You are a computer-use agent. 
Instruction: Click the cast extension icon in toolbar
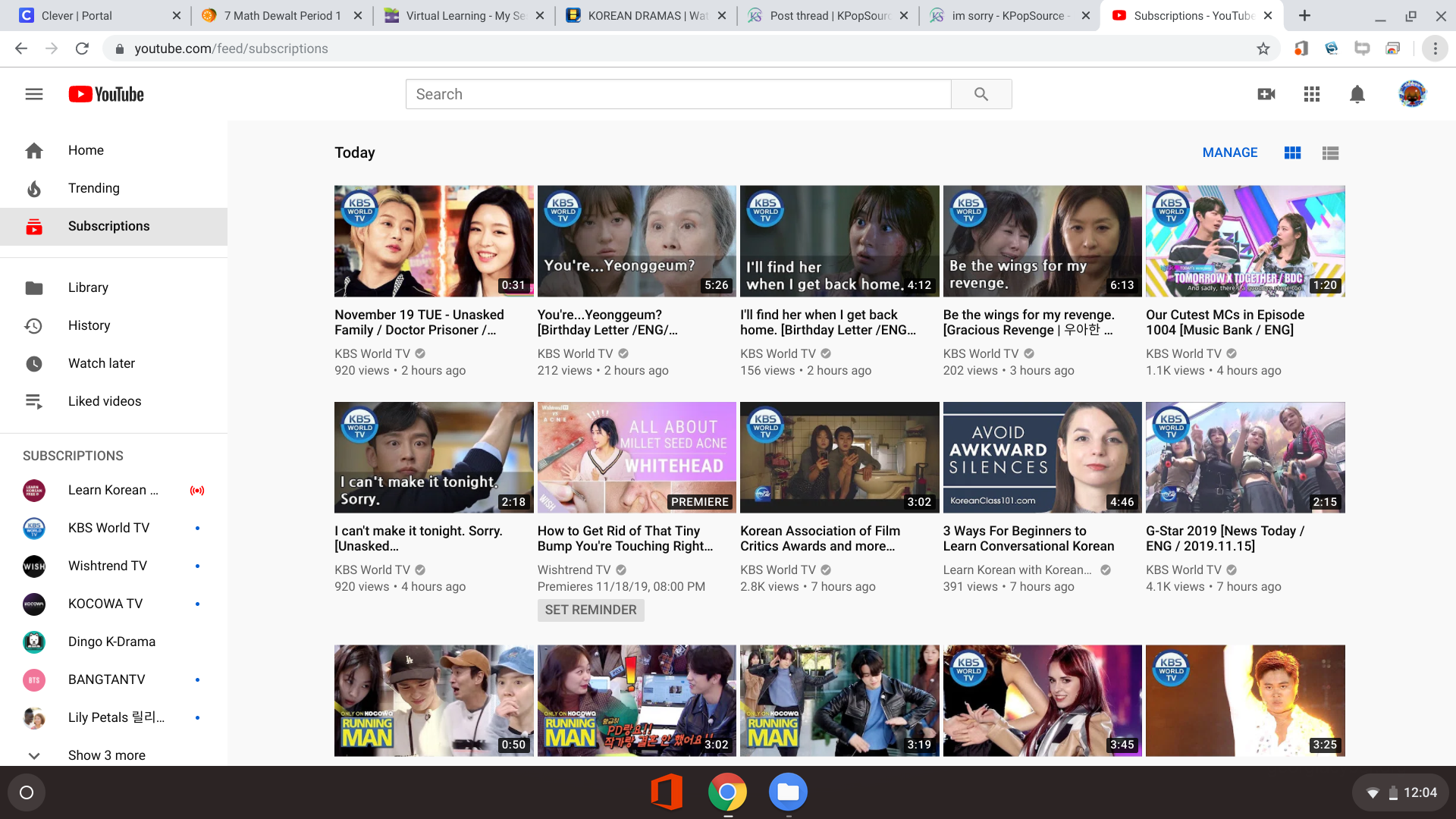pyautogui.click(x=1392, y=49)
